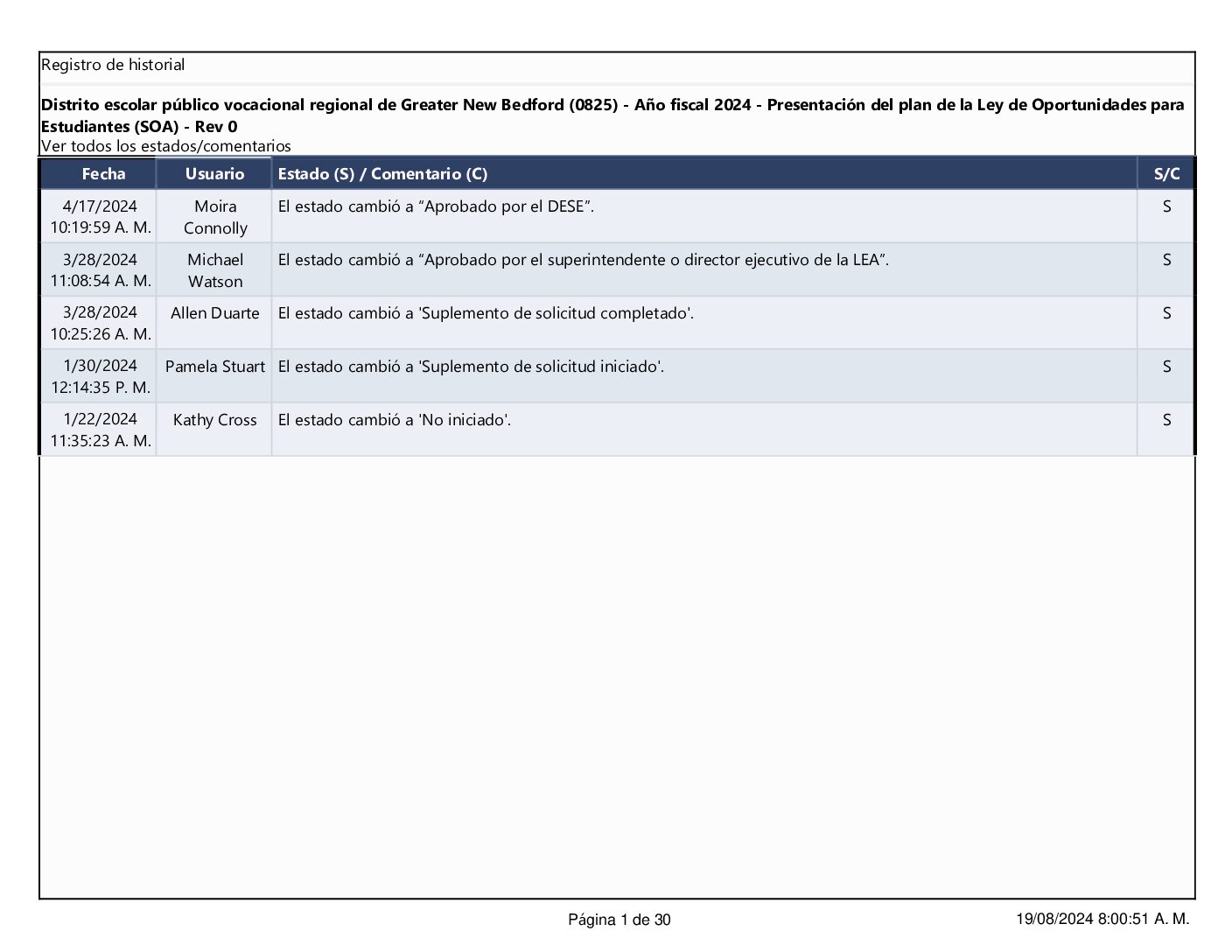Click the Fecha column header
The width and height of the screenshot is (1232, 952).
tap(103, 173)
